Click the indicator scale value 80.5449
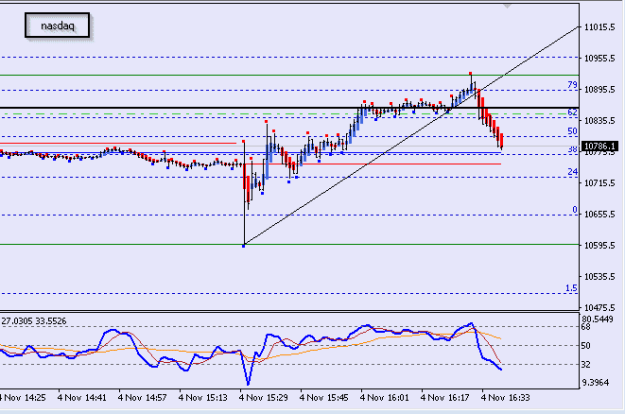This screenshot has width=625, height=414. point(597,319)
